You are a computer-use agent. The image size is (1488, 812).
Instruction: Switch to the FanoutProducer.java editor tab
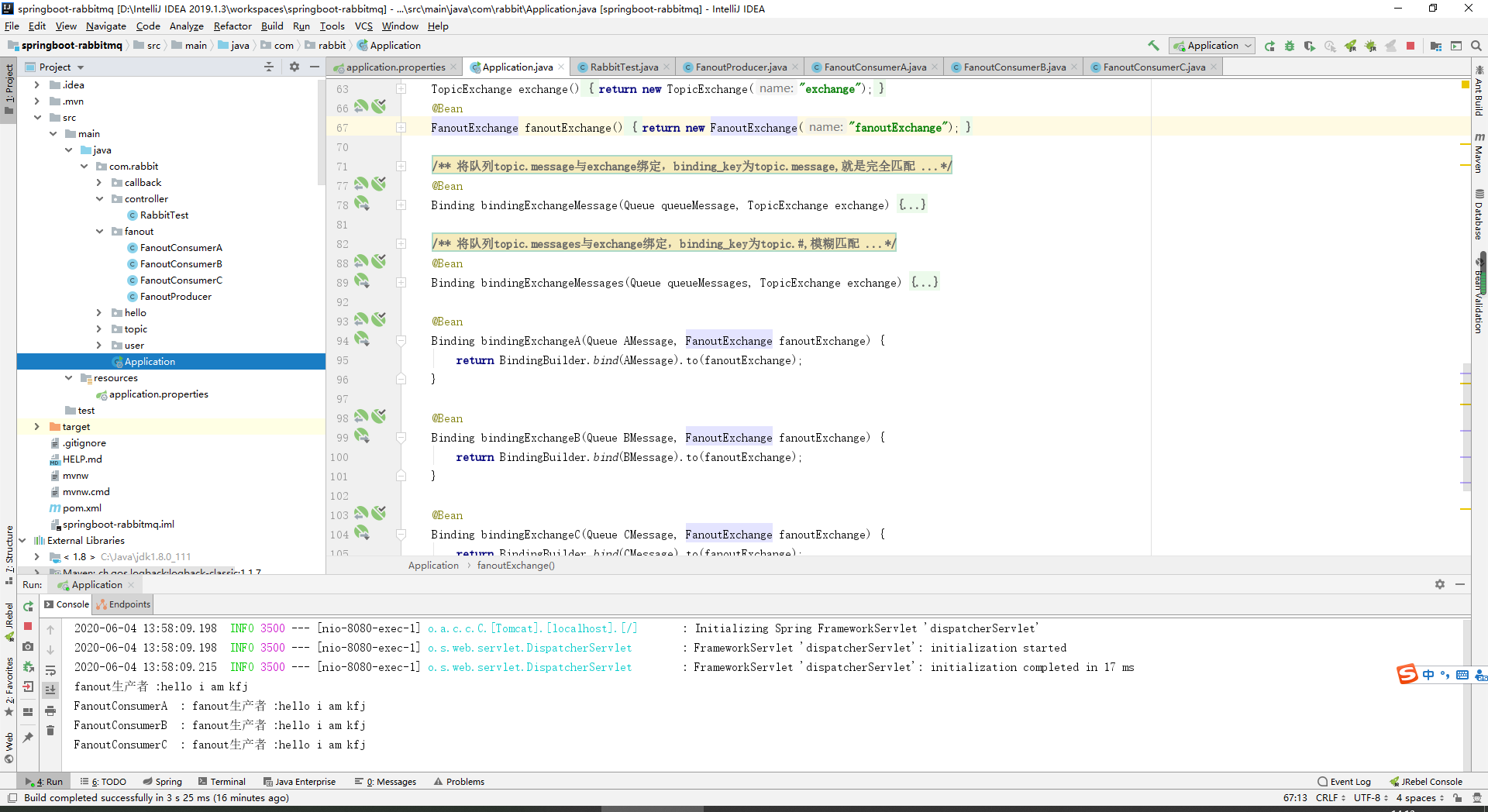coord(740,67)
